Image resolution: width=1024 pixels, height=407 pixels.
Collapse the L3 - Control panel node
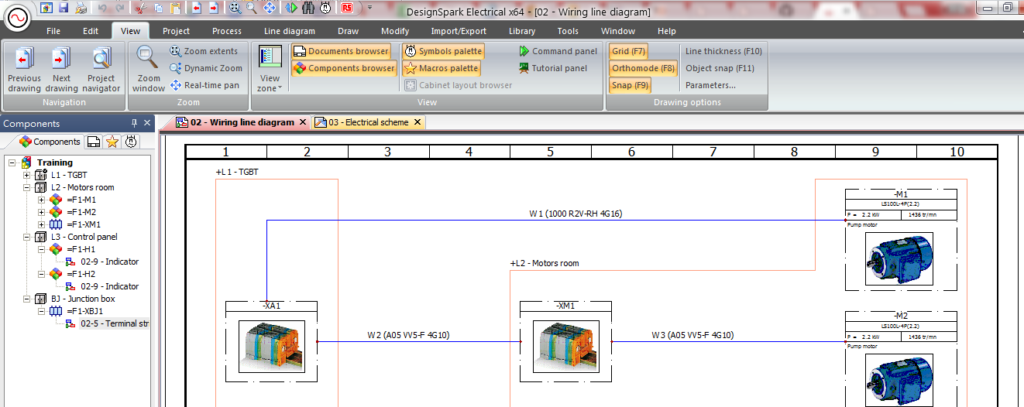27,237
